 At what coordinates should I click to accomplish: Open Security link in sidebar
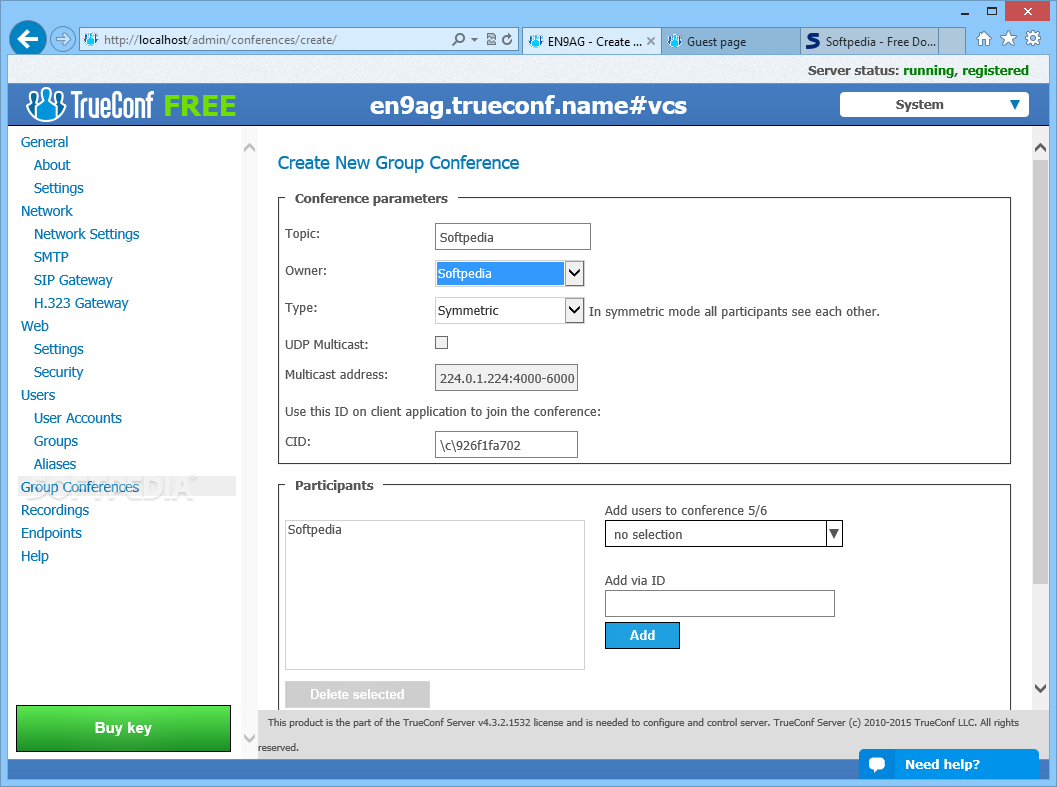[x=58, y=372]
